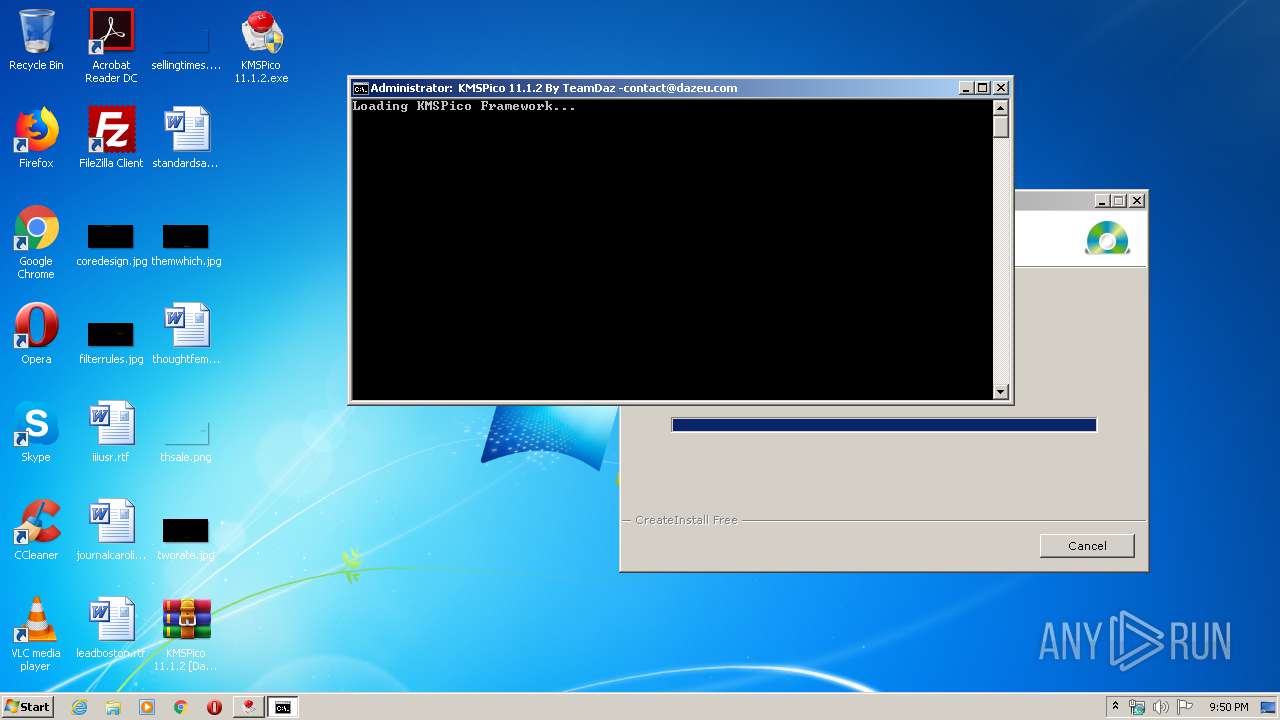Click Show Desktop button in taskbar corner
The width and height of the screenshot is (1280, 720).
click(x=1269, y=707)
